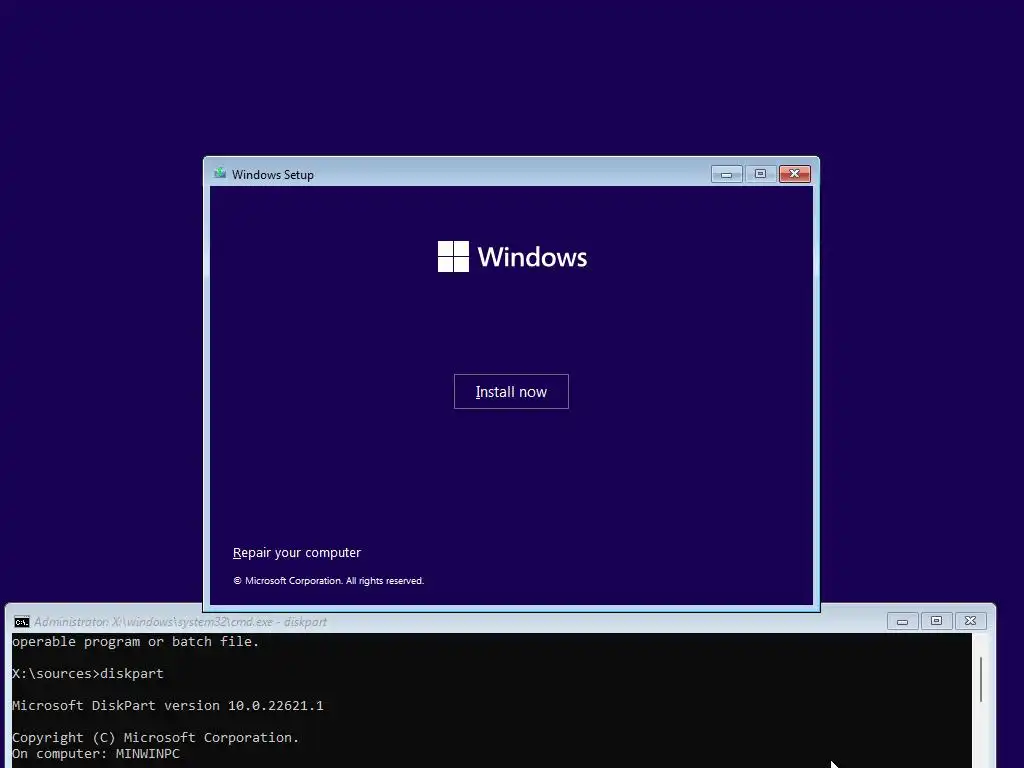Minimize the Administrator command prompt window
The height and width of the screenshot is (768, 1024).
point(903,621)
